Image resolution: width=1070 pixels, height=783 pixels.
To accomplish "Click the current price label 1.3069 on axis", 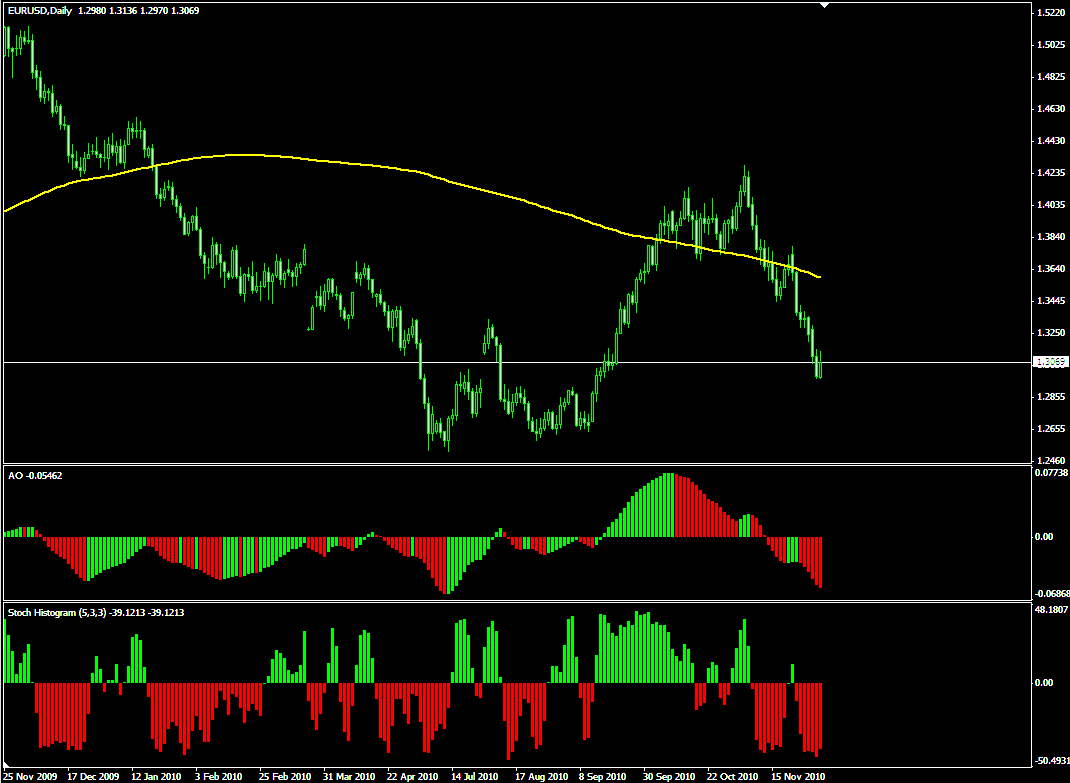I will [1052, 362].
